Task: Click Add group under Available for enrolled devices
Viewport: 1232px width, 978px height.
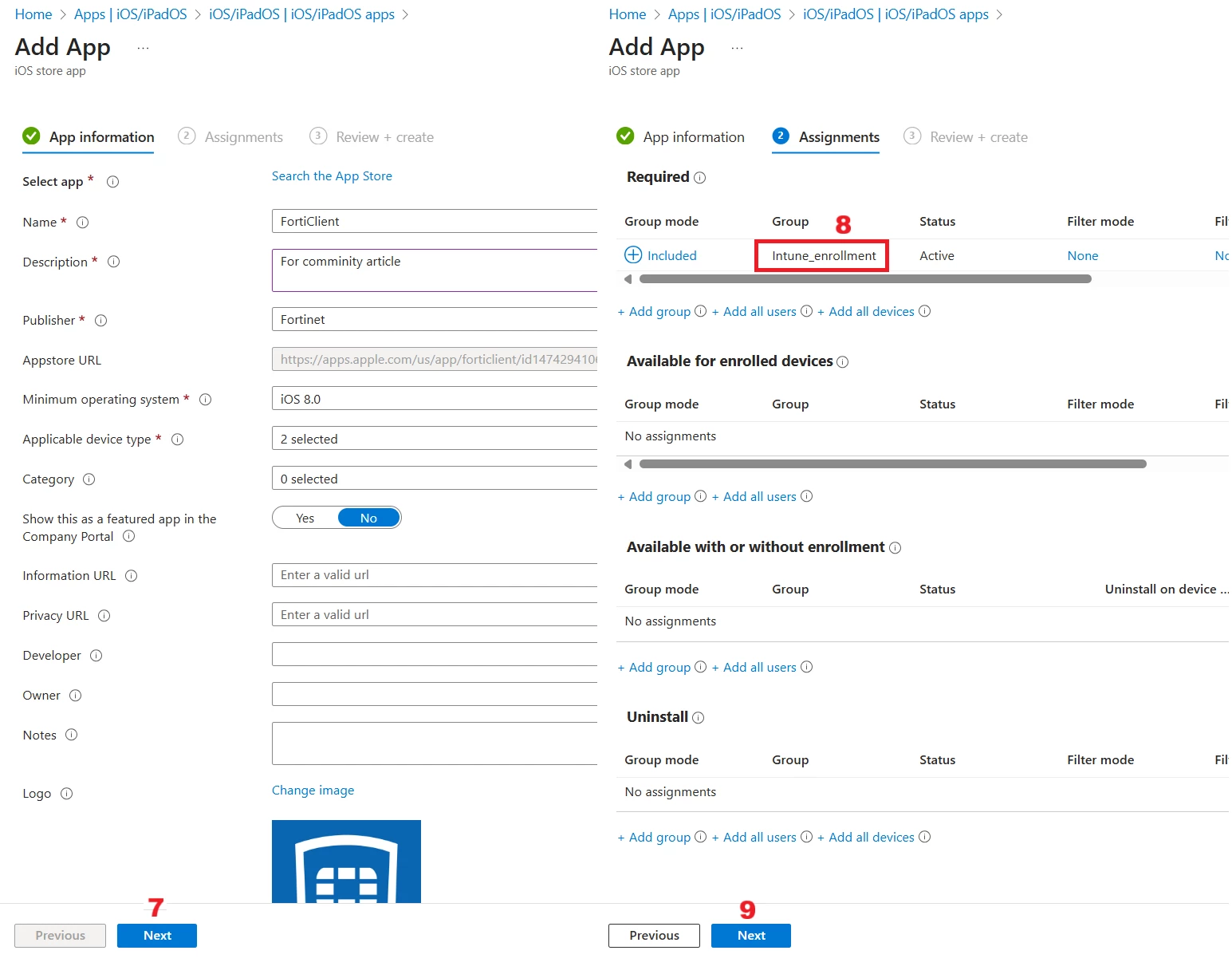Action: 654,497
